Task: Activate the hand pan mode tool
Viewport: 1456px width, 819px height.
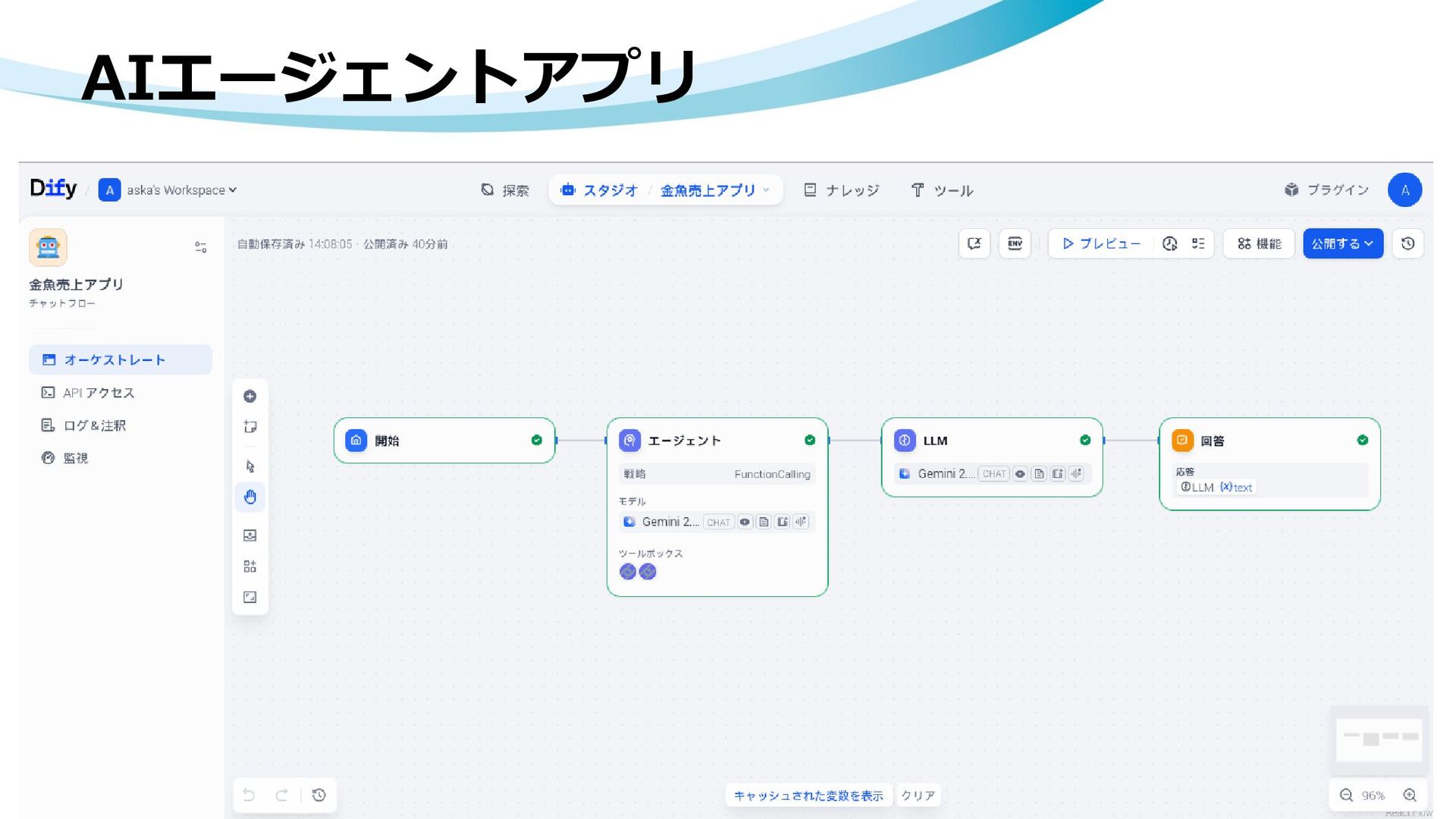Action: [249, 497]
